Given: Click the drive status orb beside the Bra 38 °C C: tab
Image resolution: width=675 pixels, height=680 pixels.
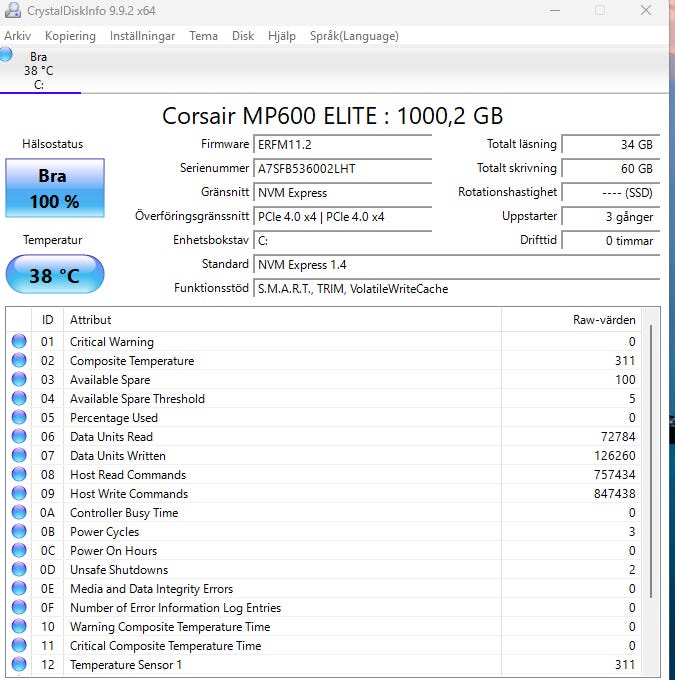Looking at the screenshot, I should click(6, 55).
